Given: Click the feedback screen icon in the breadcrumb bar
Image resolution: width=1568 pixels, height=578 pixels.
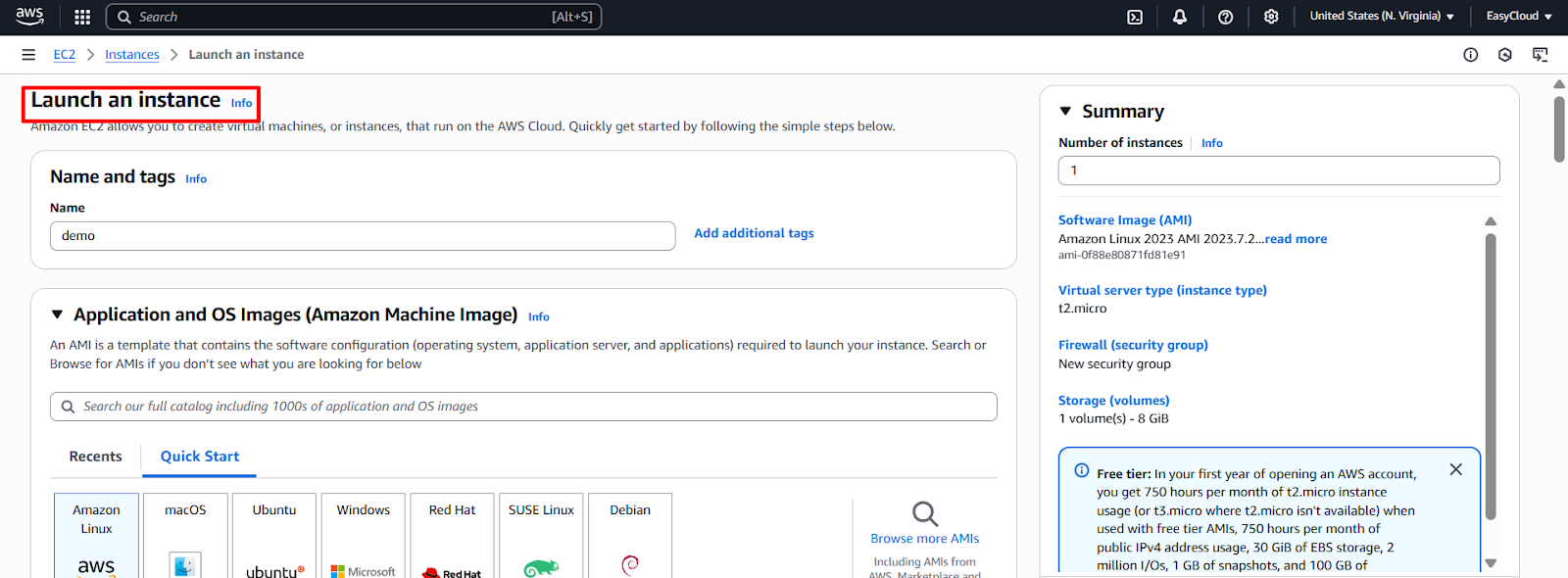Looking at the screenshot, I should coord(1541,55).
